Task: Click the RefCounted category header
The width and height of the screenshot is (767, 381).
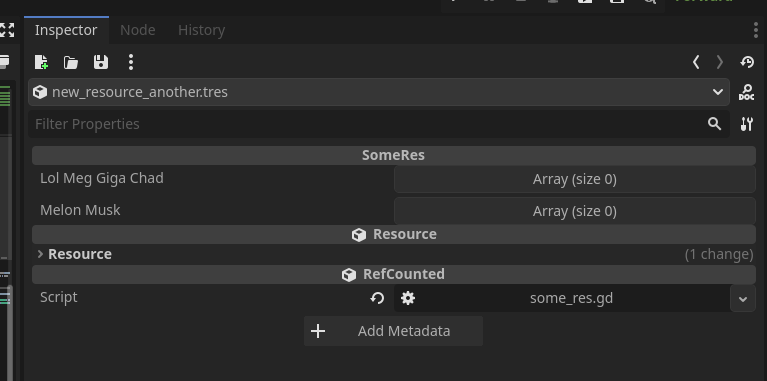Action: [394, 274]
